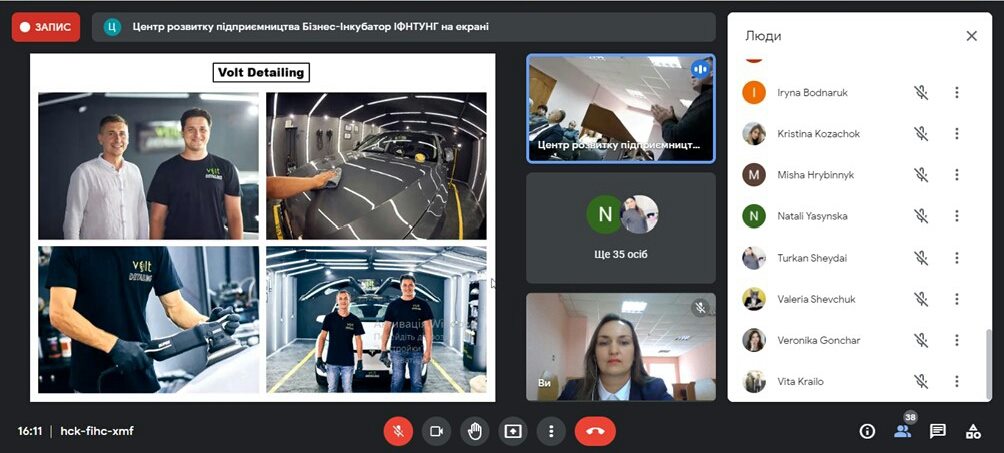Open the present screen button
The width and height of the screenshot is (1004, 453).
point(513,431)
